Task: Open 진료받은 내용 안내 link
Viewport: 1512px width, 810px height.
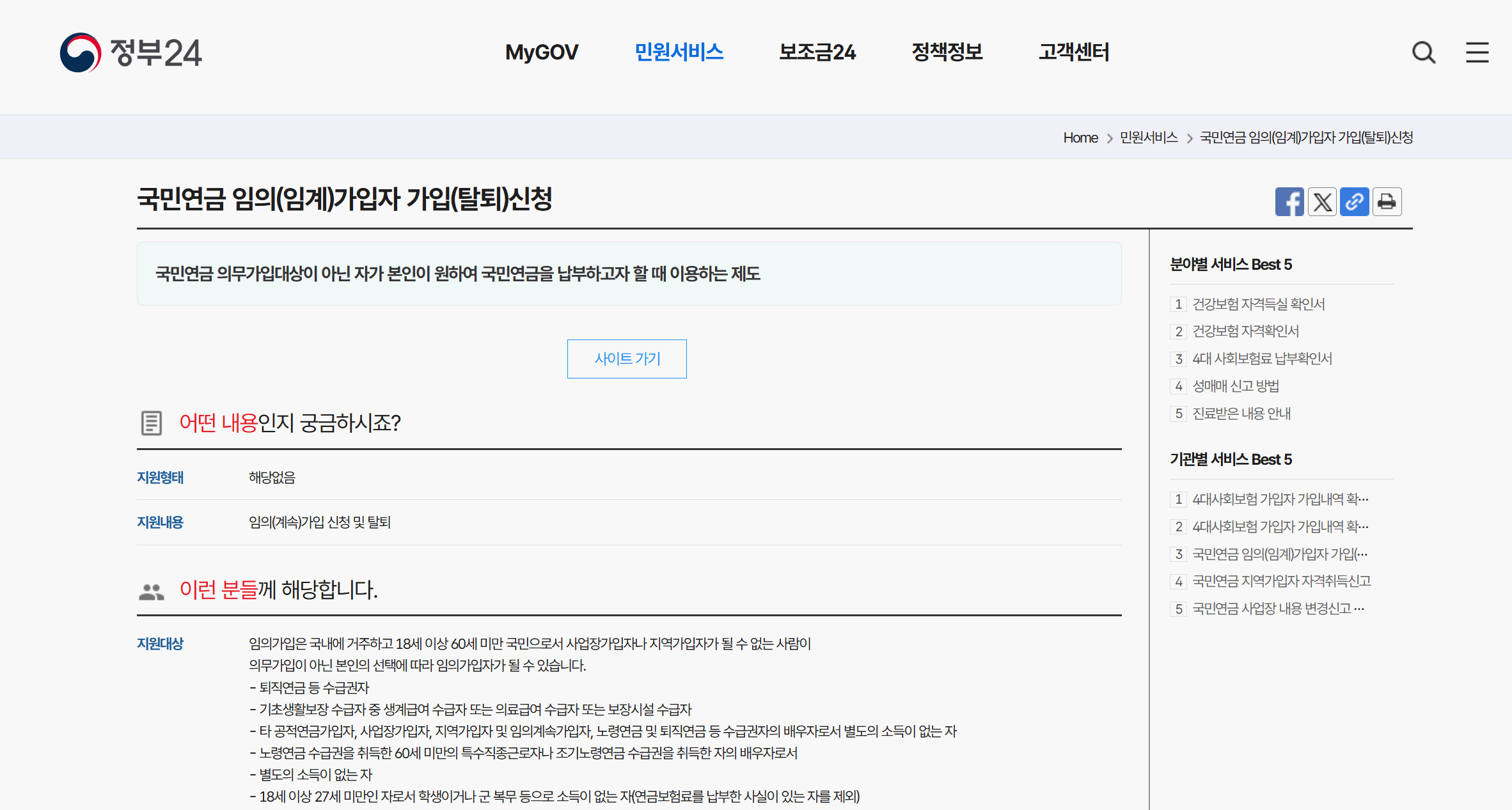Action: click(x=1241, y=414)
